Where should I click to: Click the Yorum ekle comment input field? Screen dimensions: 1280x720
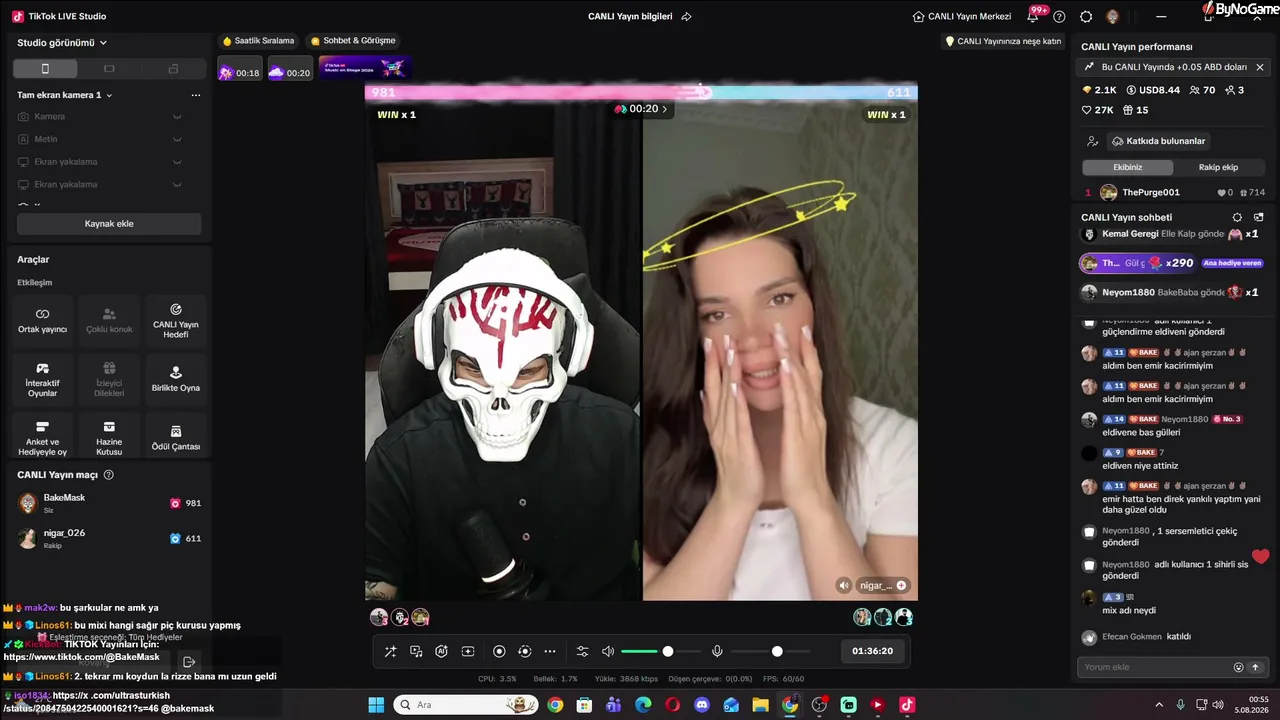[x=1171, y=667]
